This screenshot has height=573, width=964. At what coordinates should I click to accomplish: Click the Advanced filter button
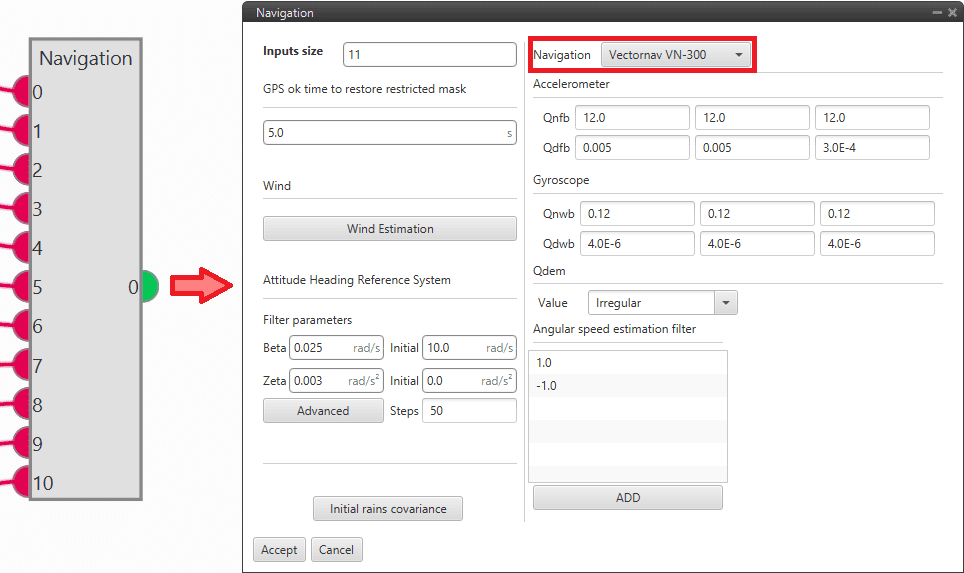tap(323, 411)
